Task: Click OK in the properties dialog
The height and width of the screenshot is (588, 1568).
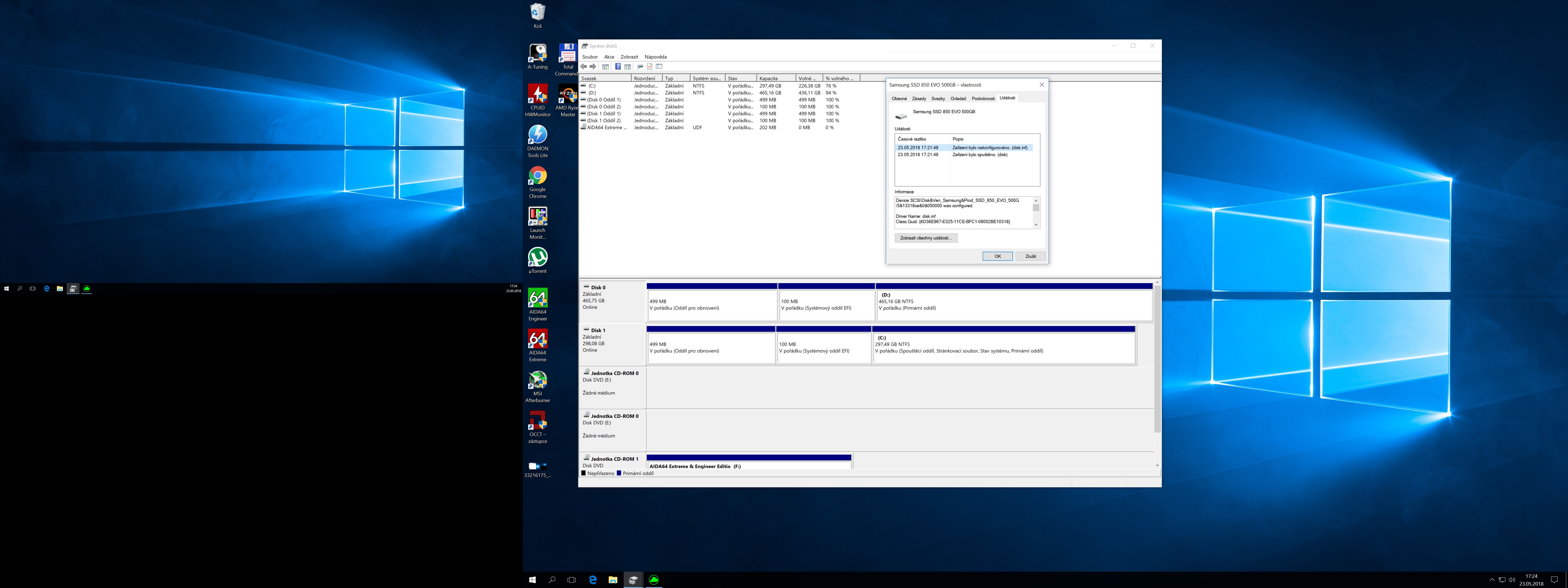Action: [997, 256]
